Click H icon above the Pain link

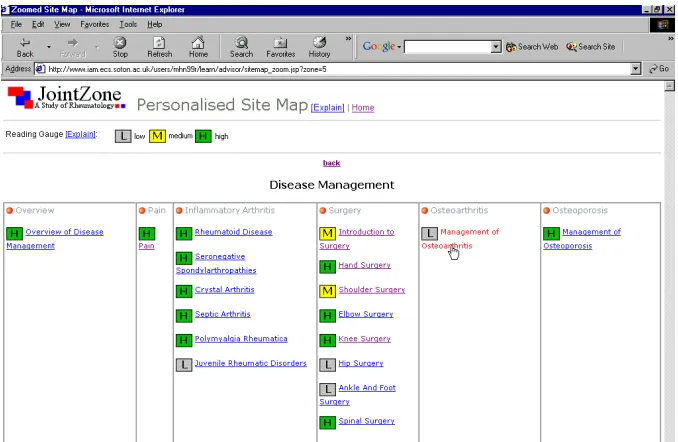click(147, 234)
